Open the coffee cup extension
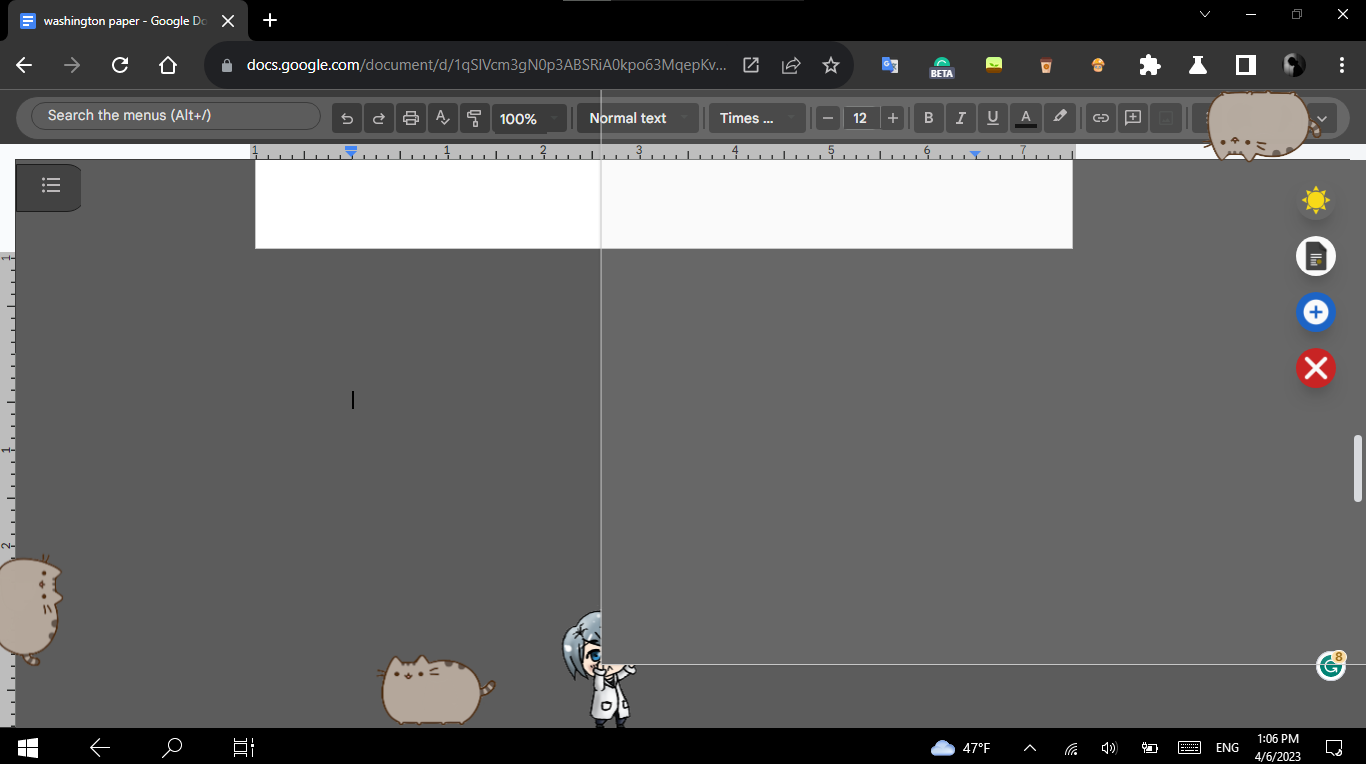This screenshot has height=764, width=1366. (1046, 65)
